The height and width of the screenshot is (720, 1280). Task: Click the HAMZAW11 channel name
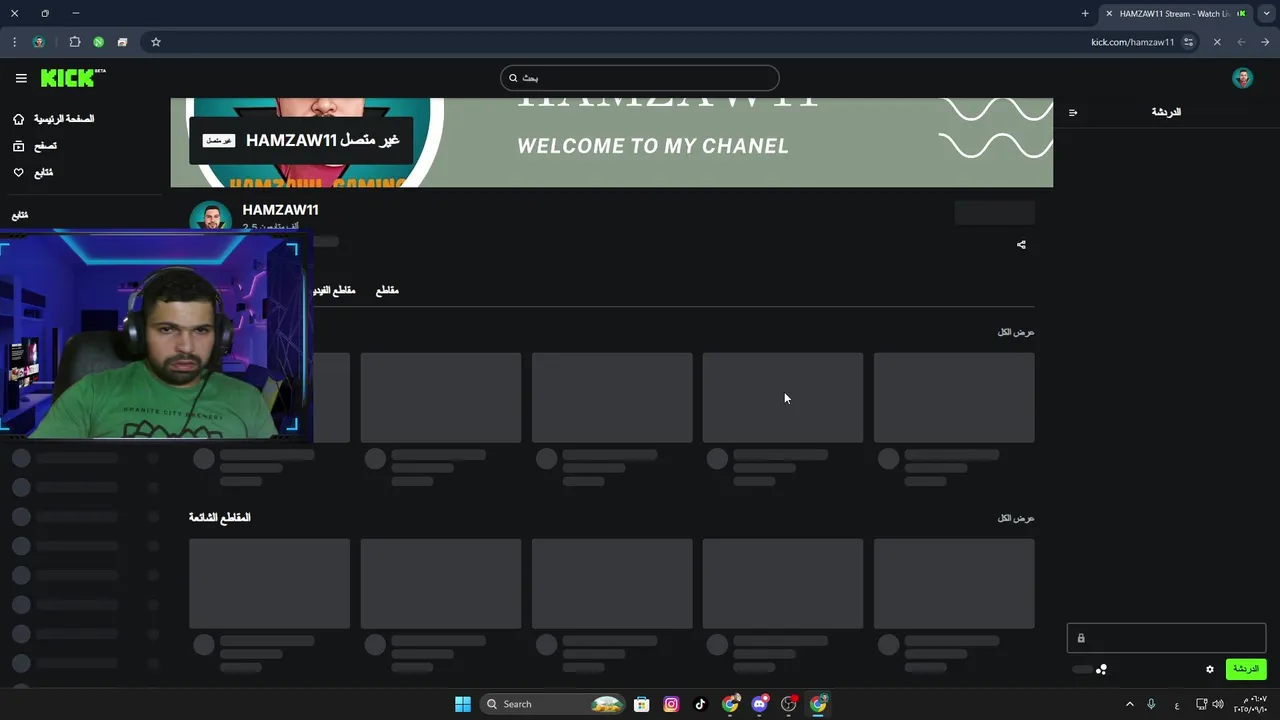click(x=280, y=210)
